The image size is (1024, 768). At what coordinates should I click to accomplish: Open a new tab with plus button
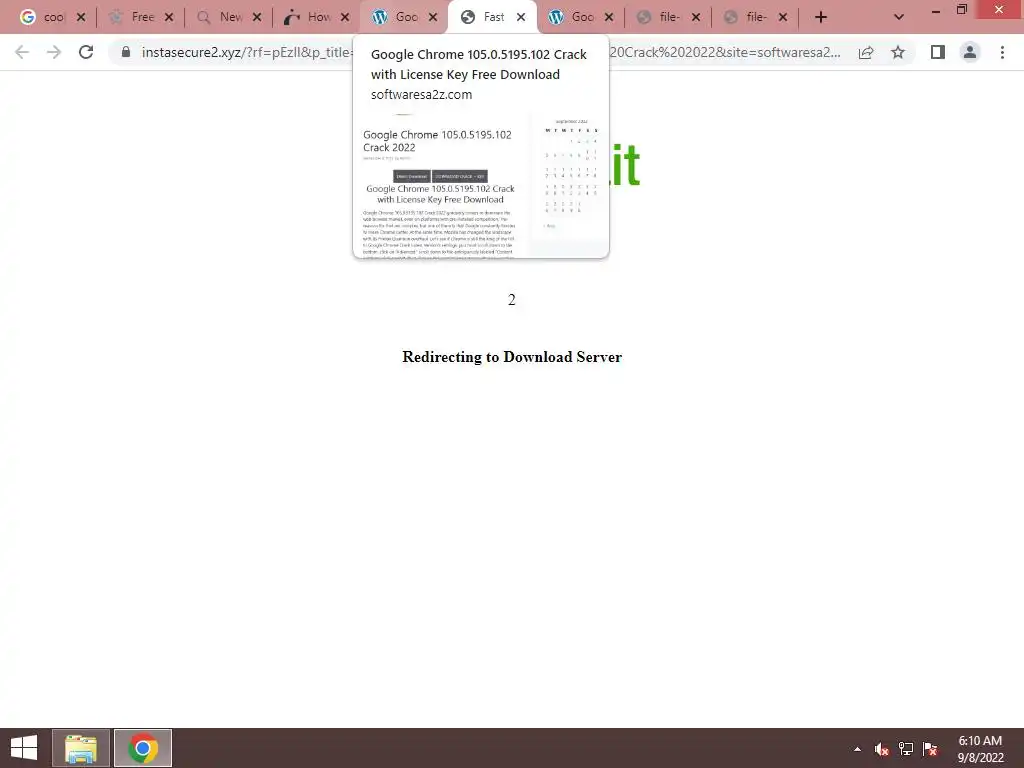pyautogui.click(x=821, y=18)
